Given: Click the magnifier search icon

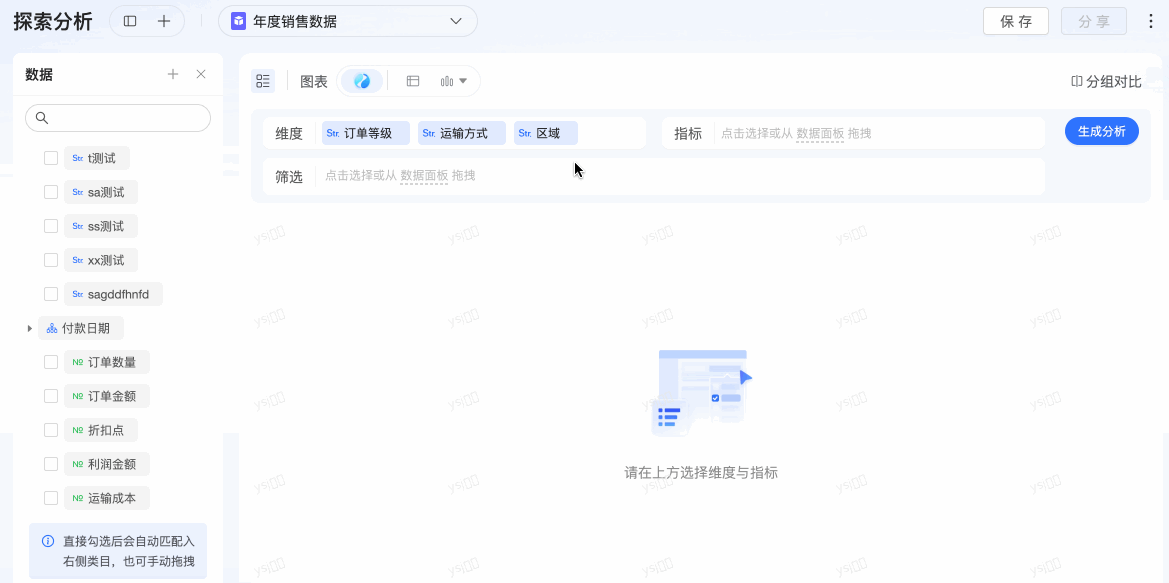Looking at the screenshot, I should pyautogui.click(x=42, y=118).
